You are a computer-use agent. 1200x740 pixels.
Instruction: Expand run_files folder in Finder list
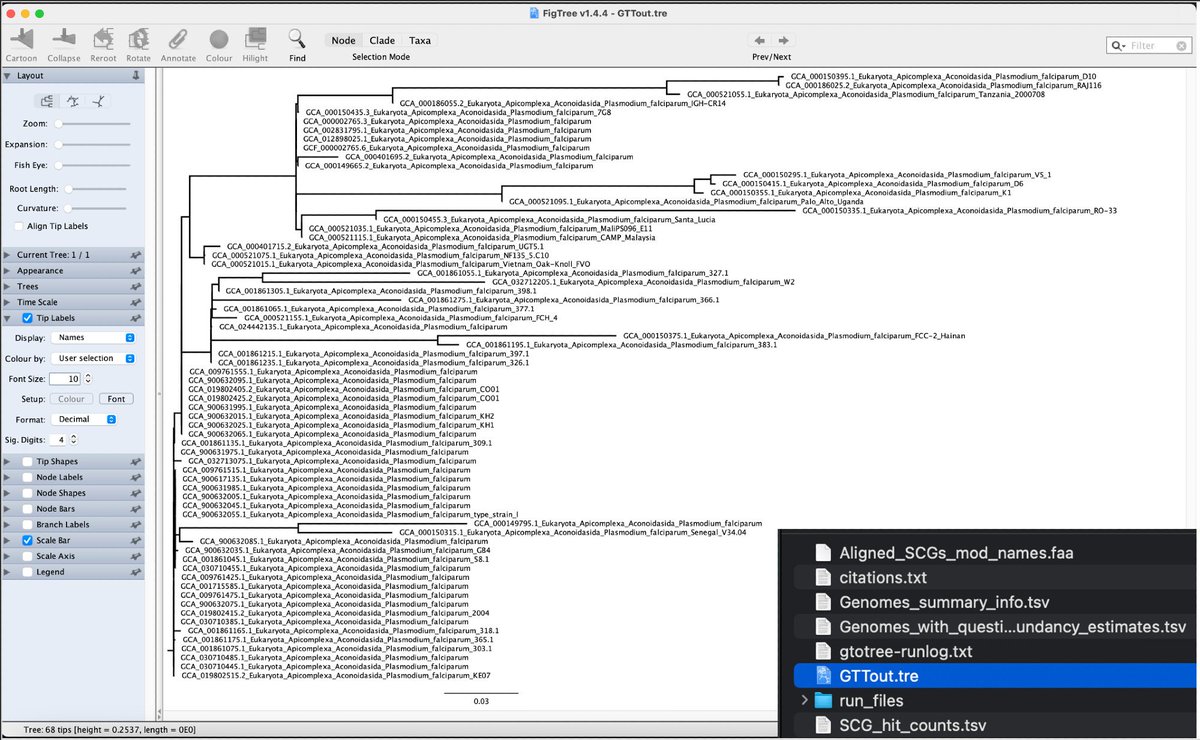806,701
